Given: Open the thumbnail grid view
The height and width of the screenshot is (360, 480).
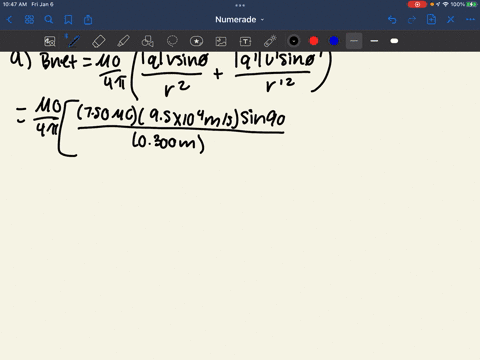Looking at the screenshot, I should tap(29, 20).
